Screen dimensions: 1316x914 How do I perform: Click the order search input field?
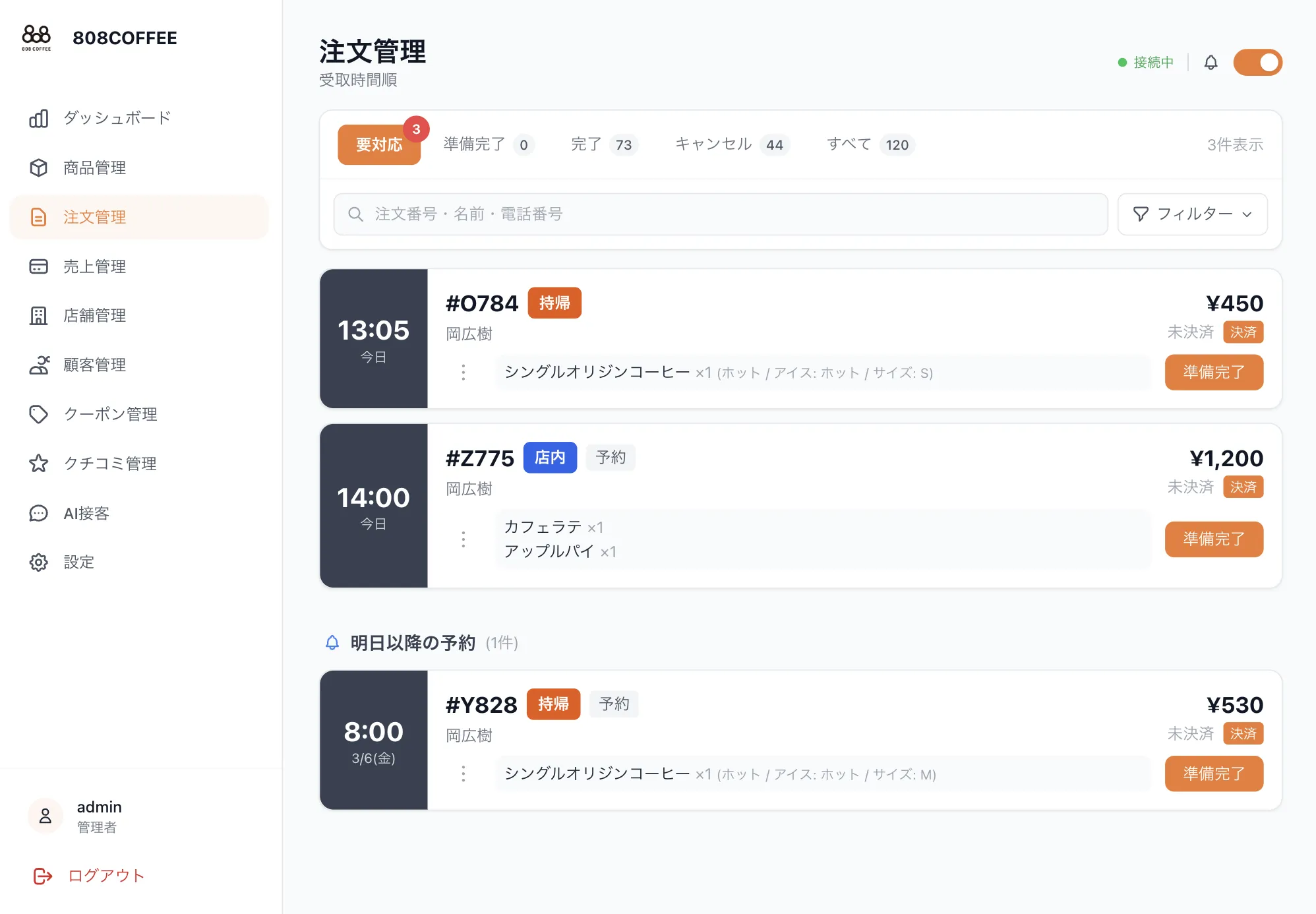point(720,214)
